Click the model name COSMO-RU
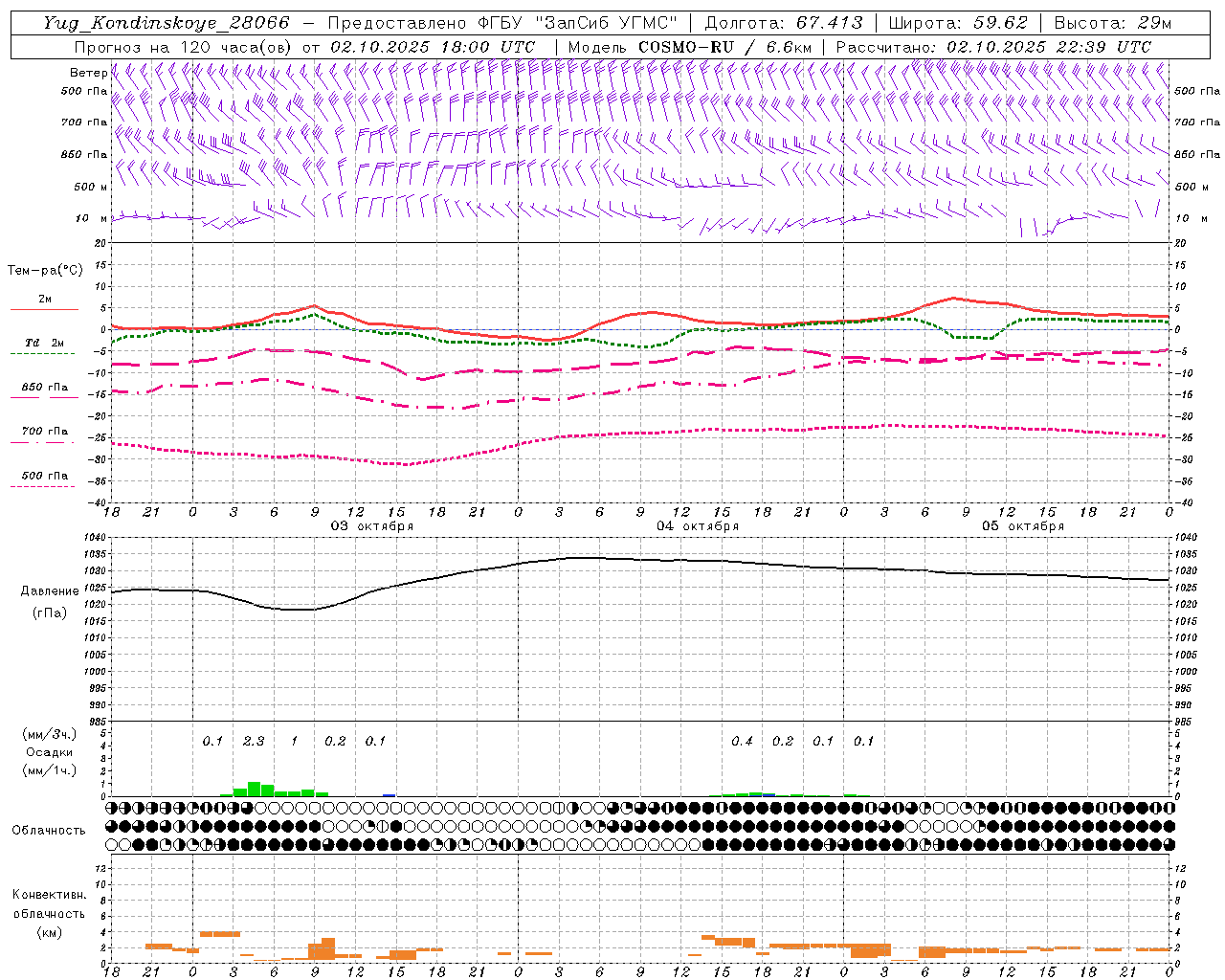The width and height of the screenshot is (1225, 980). (x=686, y=47)
